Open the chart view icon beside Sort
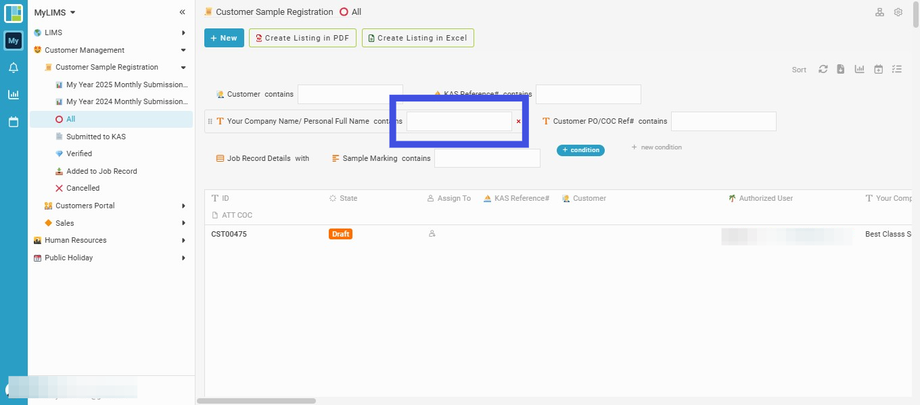 [860, 69]
